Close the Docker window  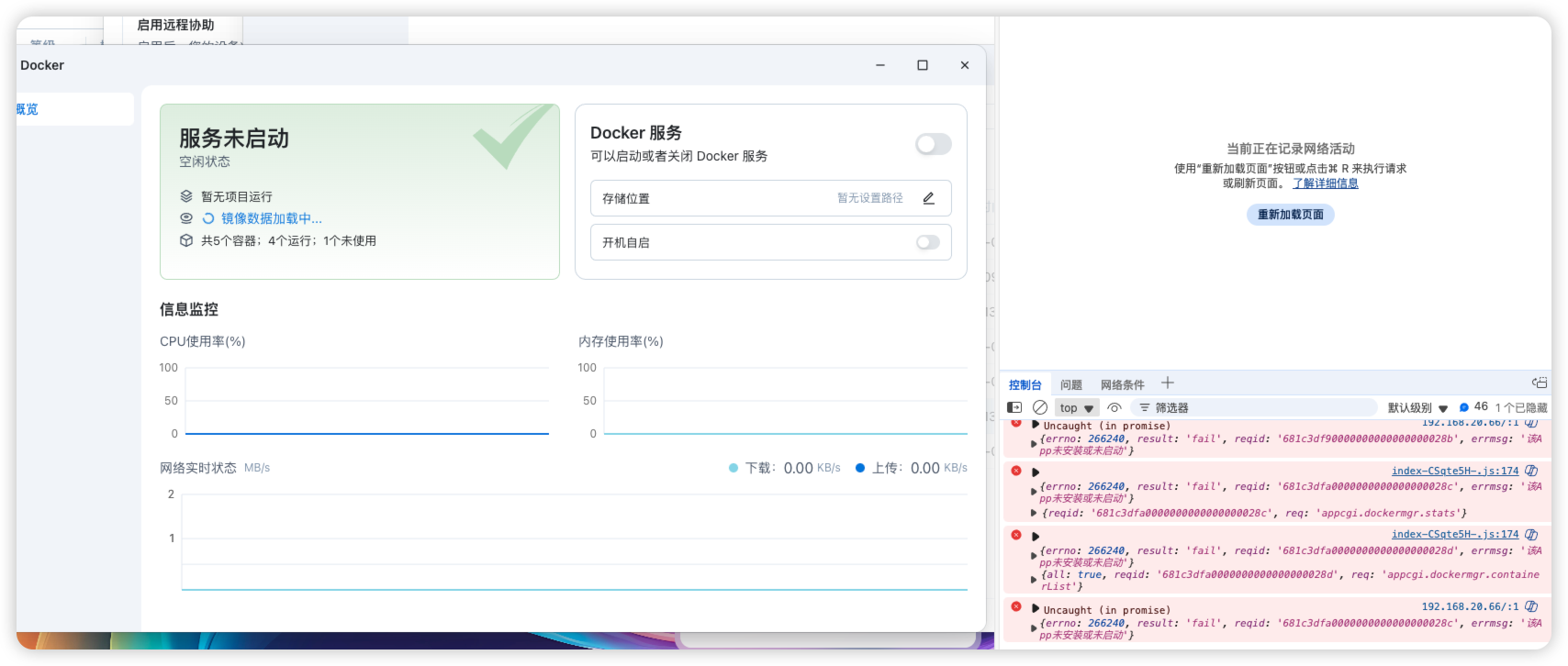coord(965,65)
